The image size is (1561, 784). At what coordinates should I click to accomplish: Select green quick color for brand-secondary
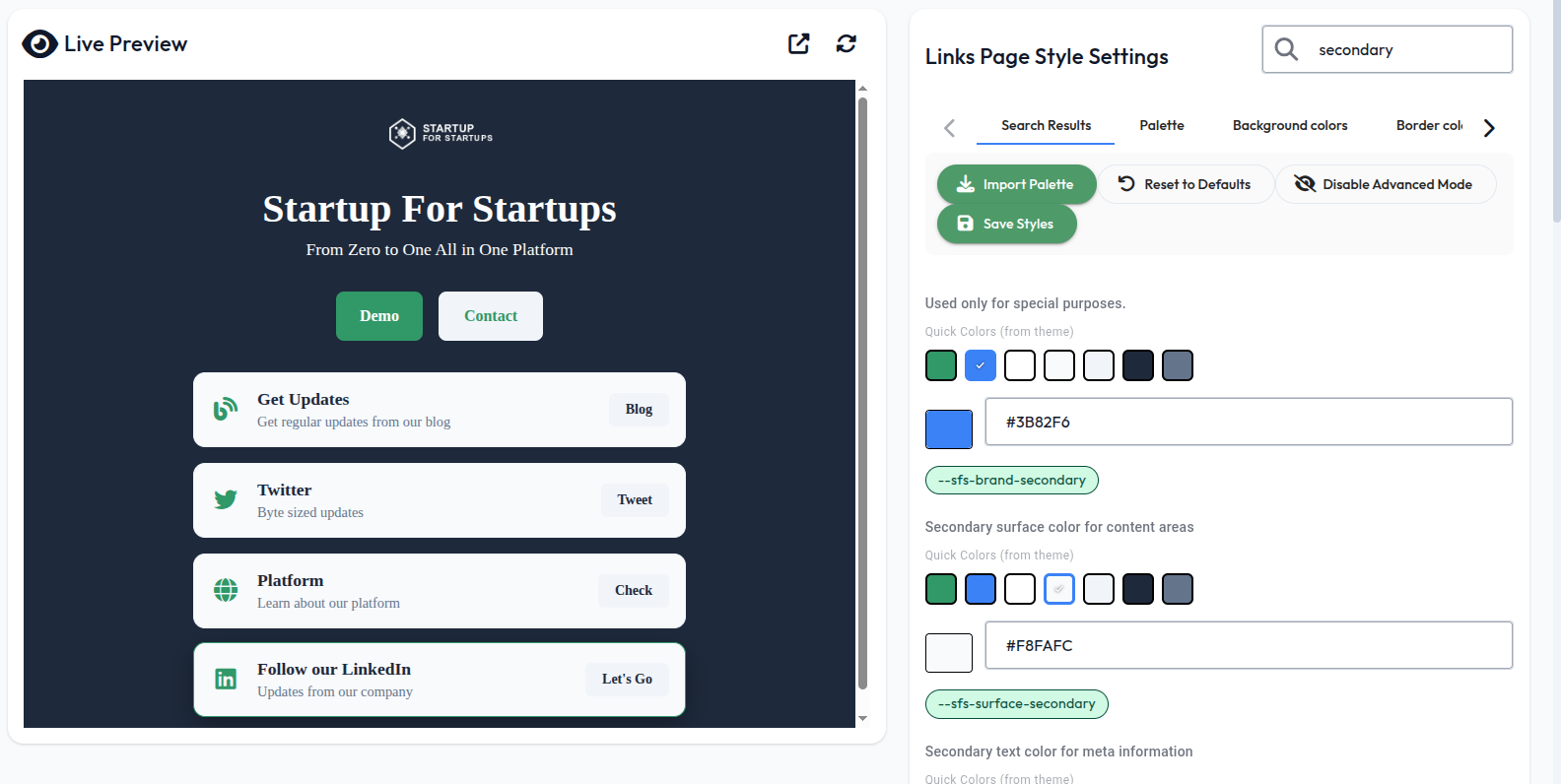point(941,365)
